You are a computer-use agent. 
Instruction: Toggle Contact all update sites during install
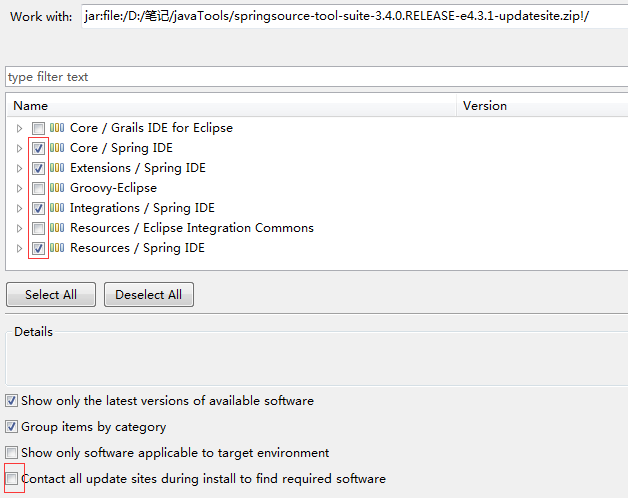click(12, 478)
